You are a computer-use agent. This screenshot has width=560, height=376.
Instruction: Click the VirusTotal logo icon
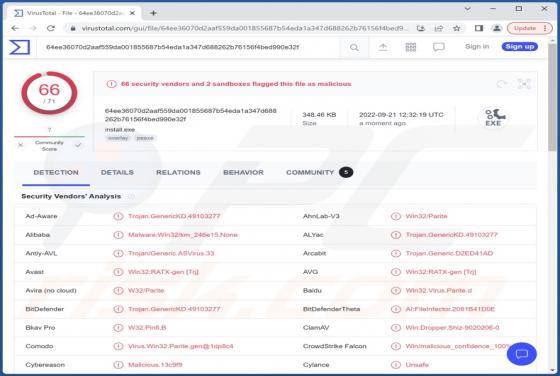point(19,47)
